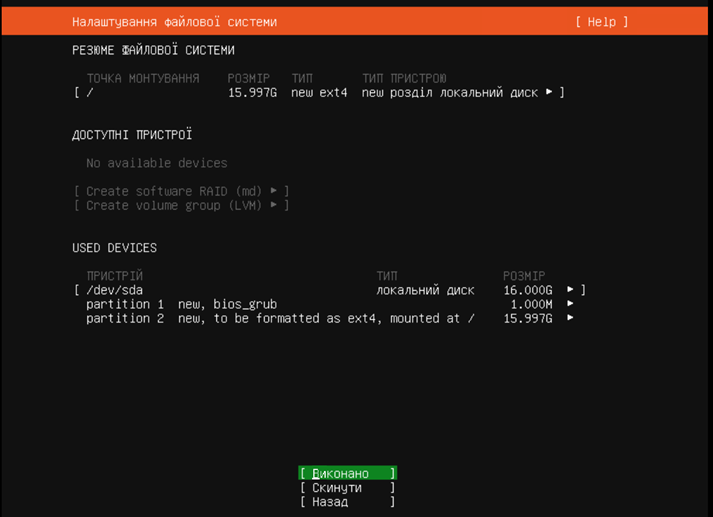Expand the /dev/sda disk options arrow

pos(571,290)
